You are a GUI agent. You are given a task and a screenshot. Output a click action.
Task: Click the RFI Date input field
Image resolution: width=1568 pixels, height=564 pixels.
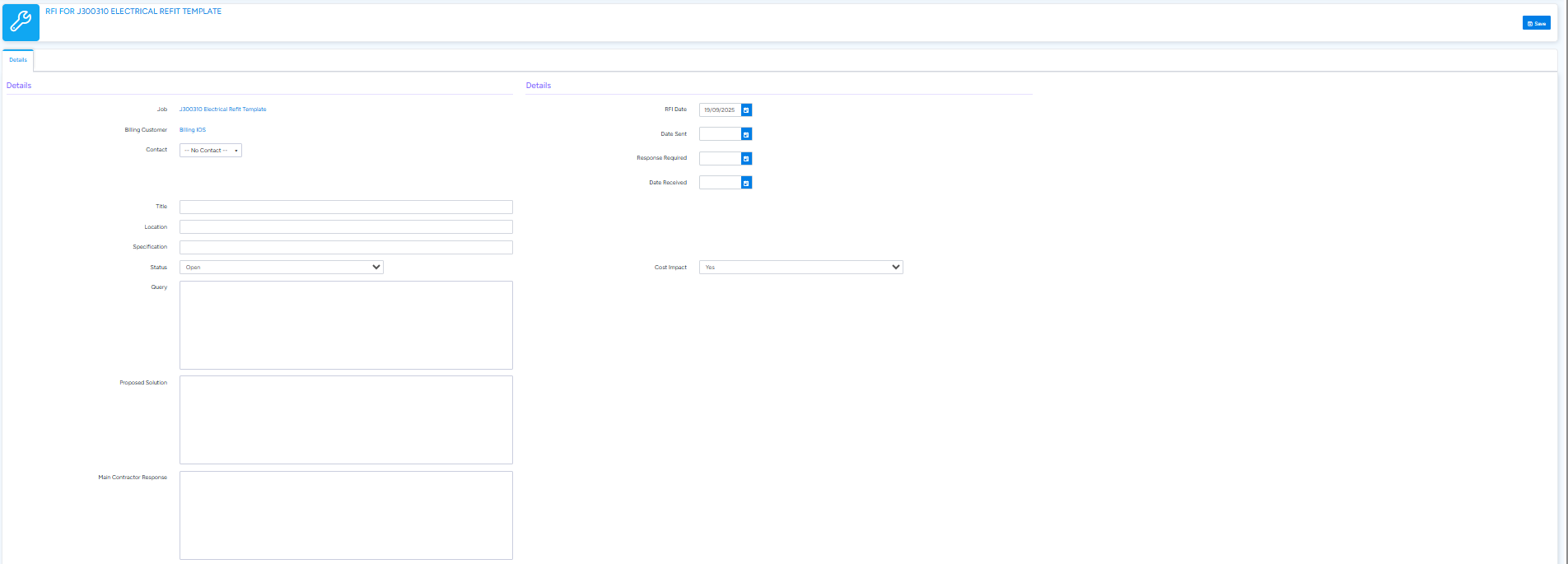point(720,110)
